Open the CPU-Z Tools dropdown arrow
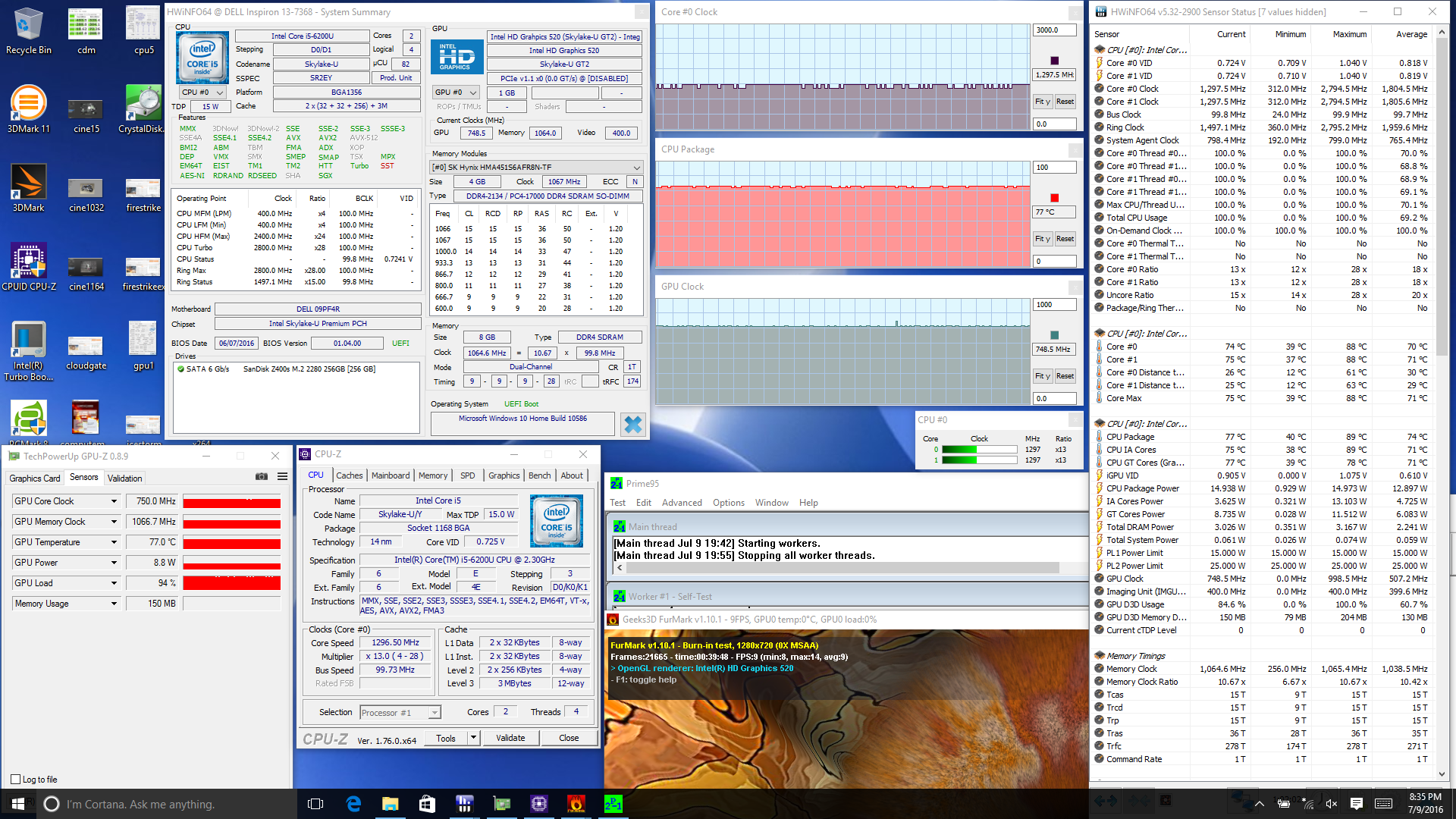The width and height of the screenshot is (1456, 819). pyautogui.click(x=473, y=738)
